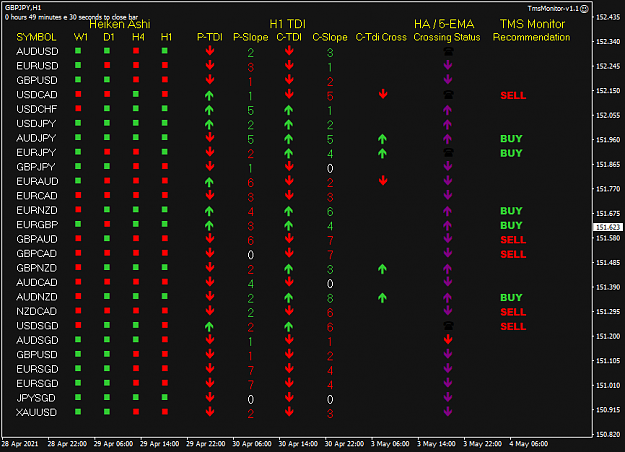Click the SELL recommendation for USDSGD
The image size is (625, 452).
[x=513, y=326]
